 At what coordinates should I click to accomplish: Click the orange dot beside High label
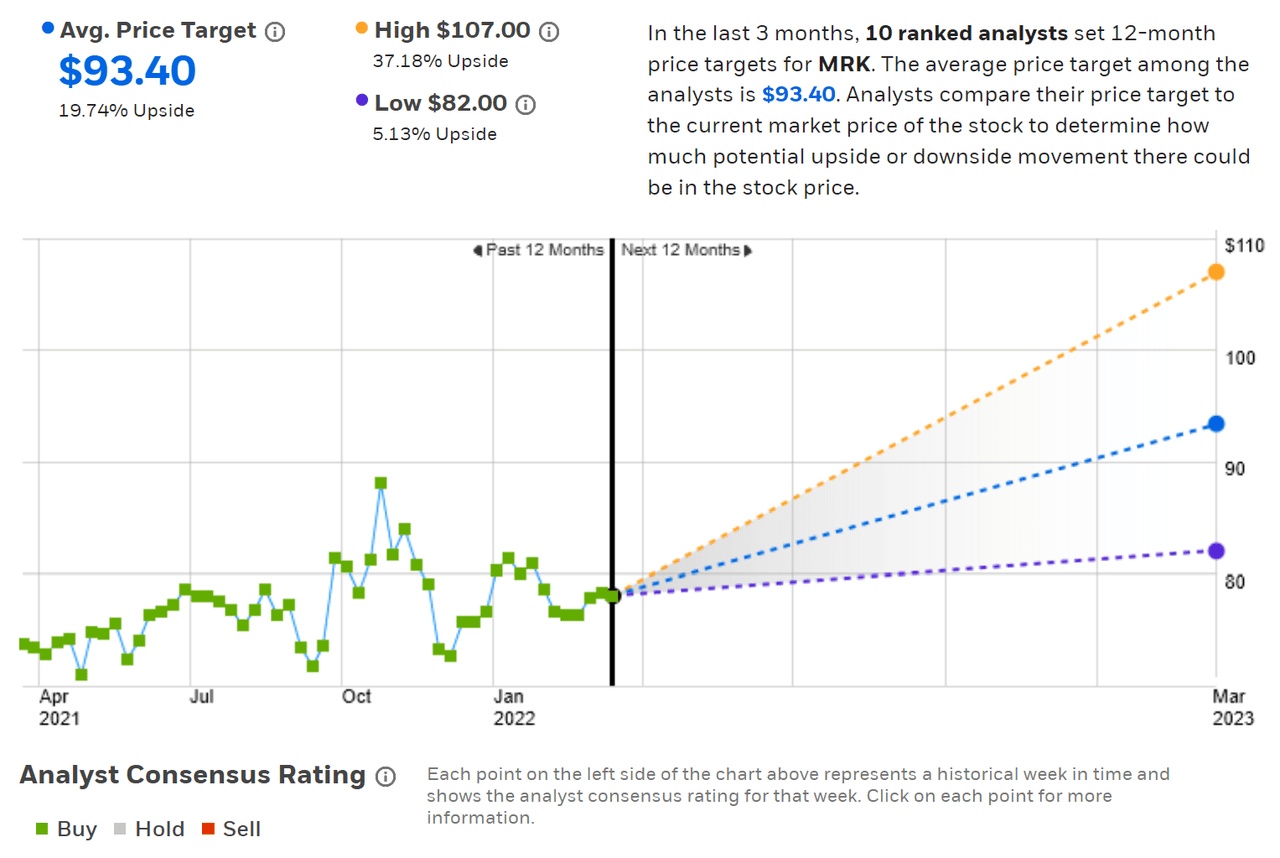(x=363, y=31)
